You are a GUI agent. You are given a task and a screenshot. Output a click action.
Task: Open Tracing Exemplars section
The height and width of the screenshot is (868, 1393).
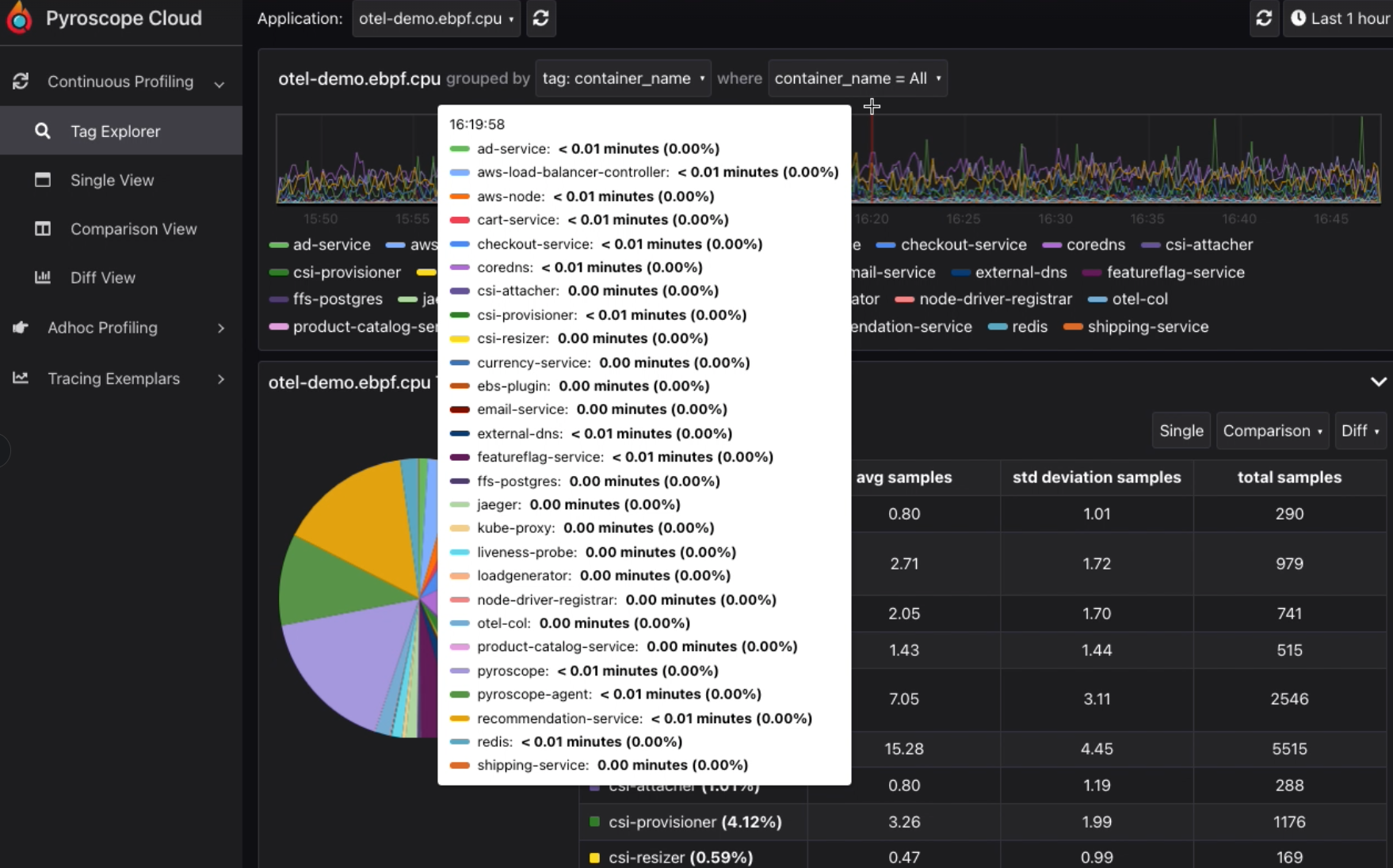point(115,379)
